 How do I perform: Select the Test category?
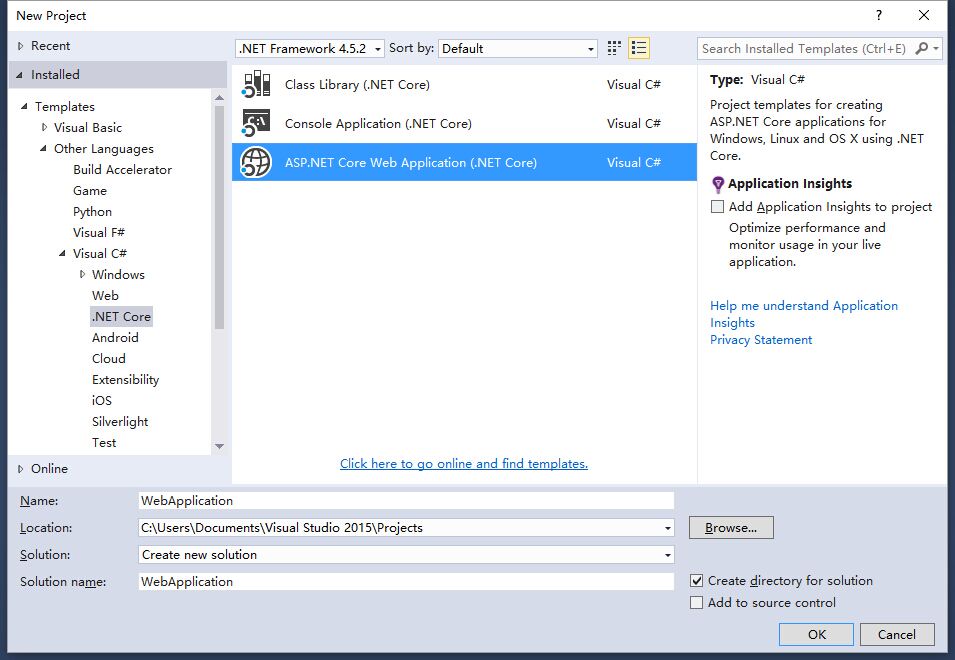click(104, 443)
